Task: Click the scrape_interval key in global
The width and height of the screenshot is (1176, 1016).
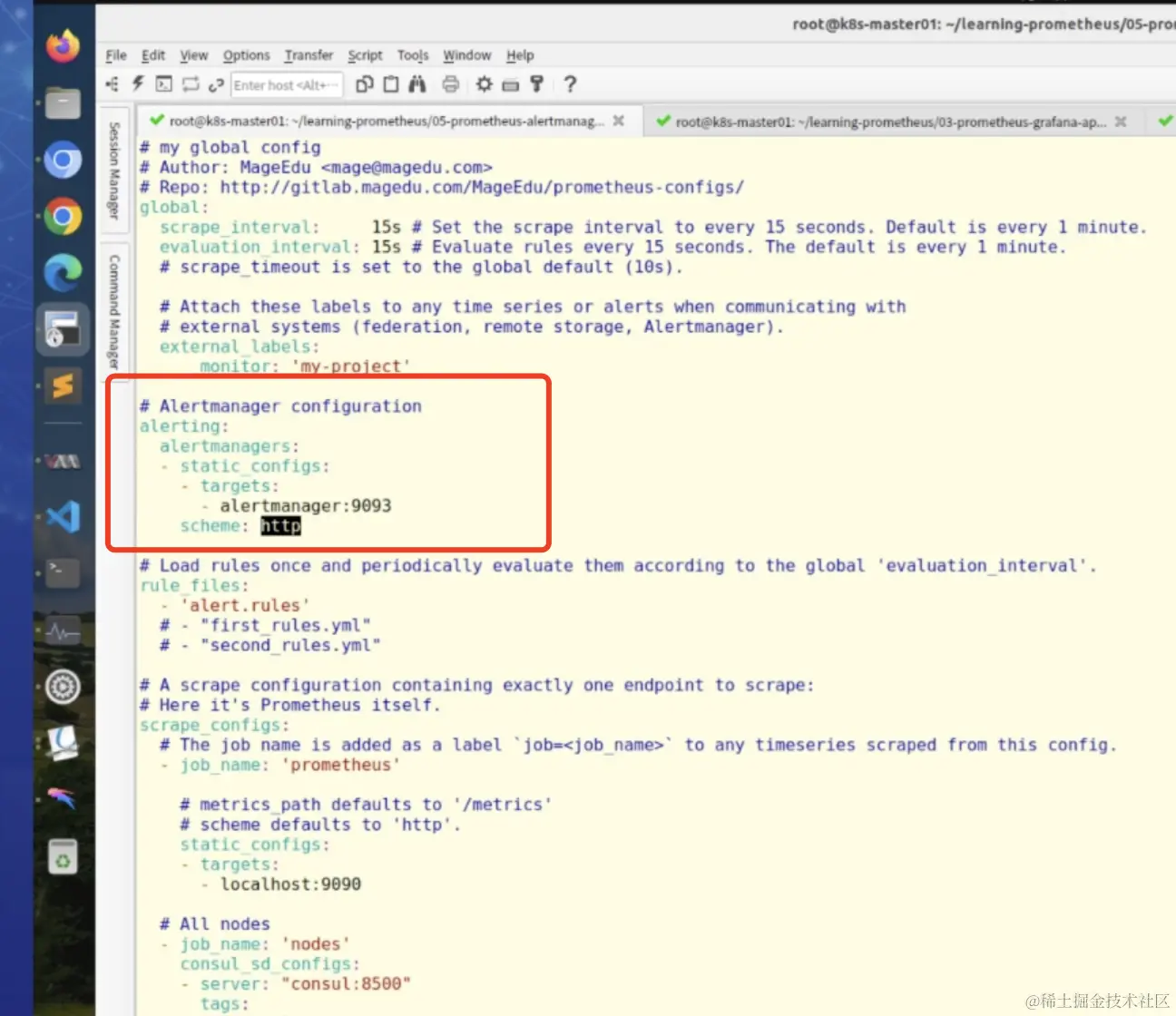Action: coord(240,228)
